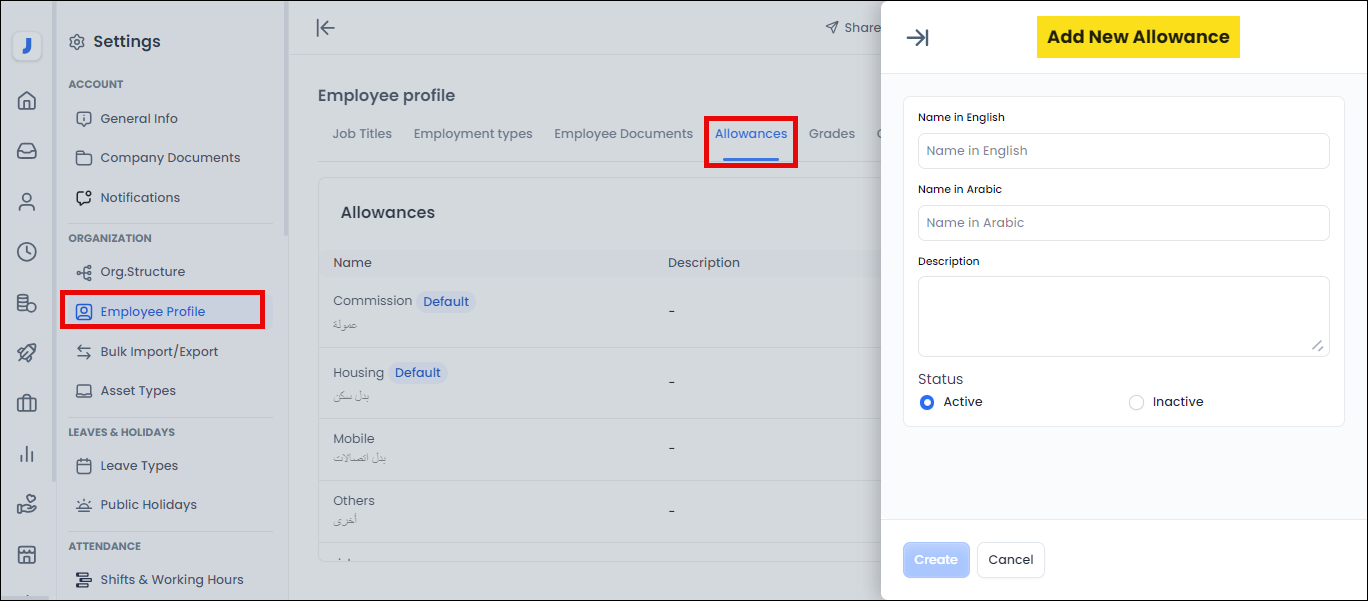Click the home icon in left sidebar
Image resolution: width=1368 pixels, height=601 pixels.
(27, 100)
